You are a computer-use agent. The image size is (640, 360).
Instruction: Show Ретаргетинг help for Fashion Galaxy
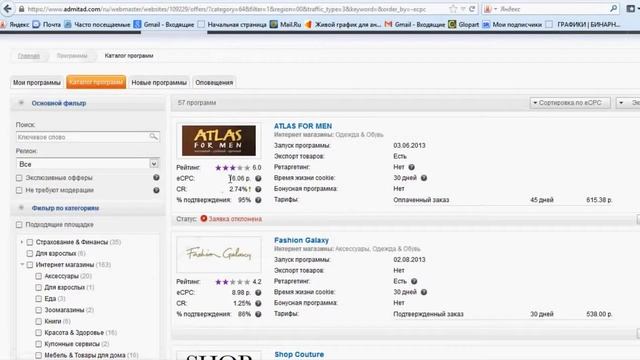414,281
